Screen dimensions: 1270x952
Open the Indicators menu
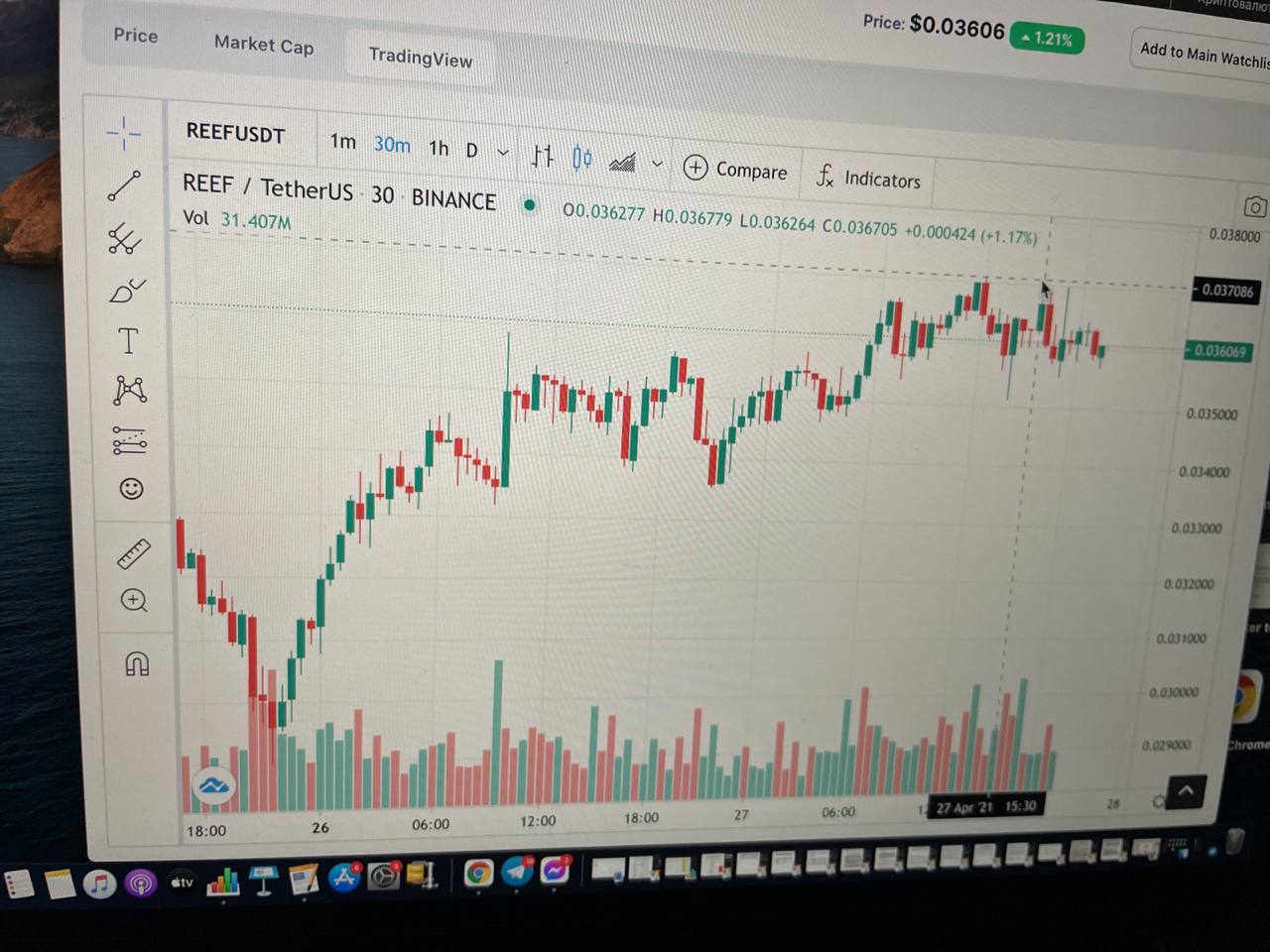tap(868, 178)
